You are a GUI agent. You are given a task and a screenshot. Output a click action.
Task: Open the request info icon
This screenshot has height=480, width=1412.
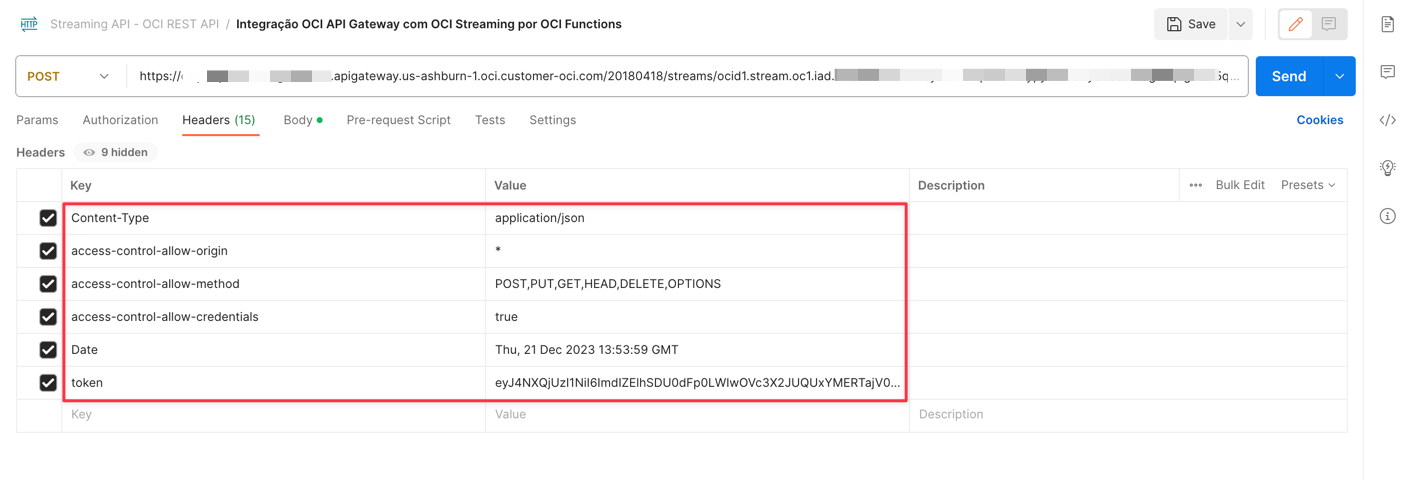pos(1387,216)
